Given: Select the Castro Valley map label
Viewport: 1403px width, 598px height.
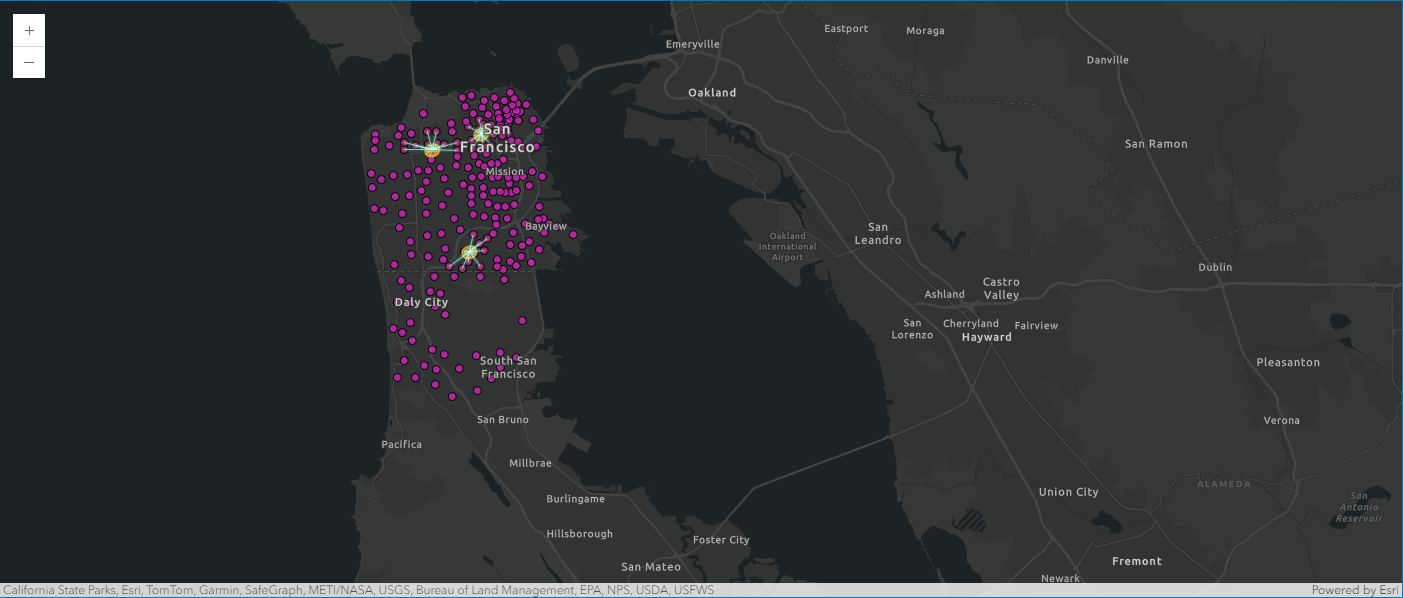Looking at the screenshot, I should 1001,288.
